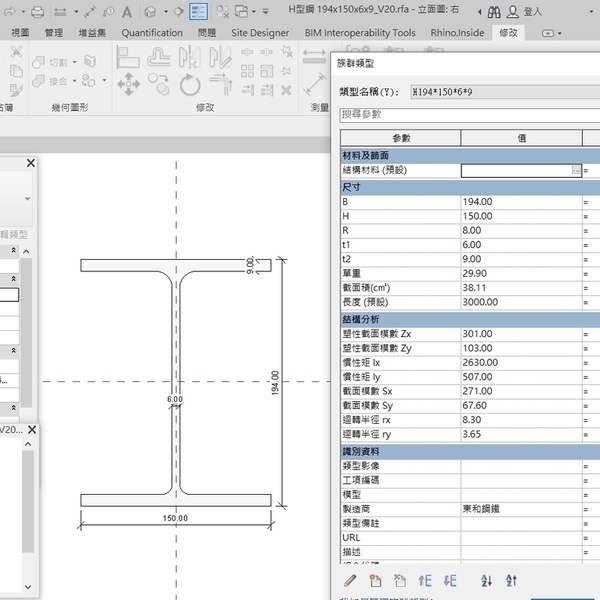Click the binoculars search icon
This screenshot has width=600, height=600.
(x=493, y=12)
